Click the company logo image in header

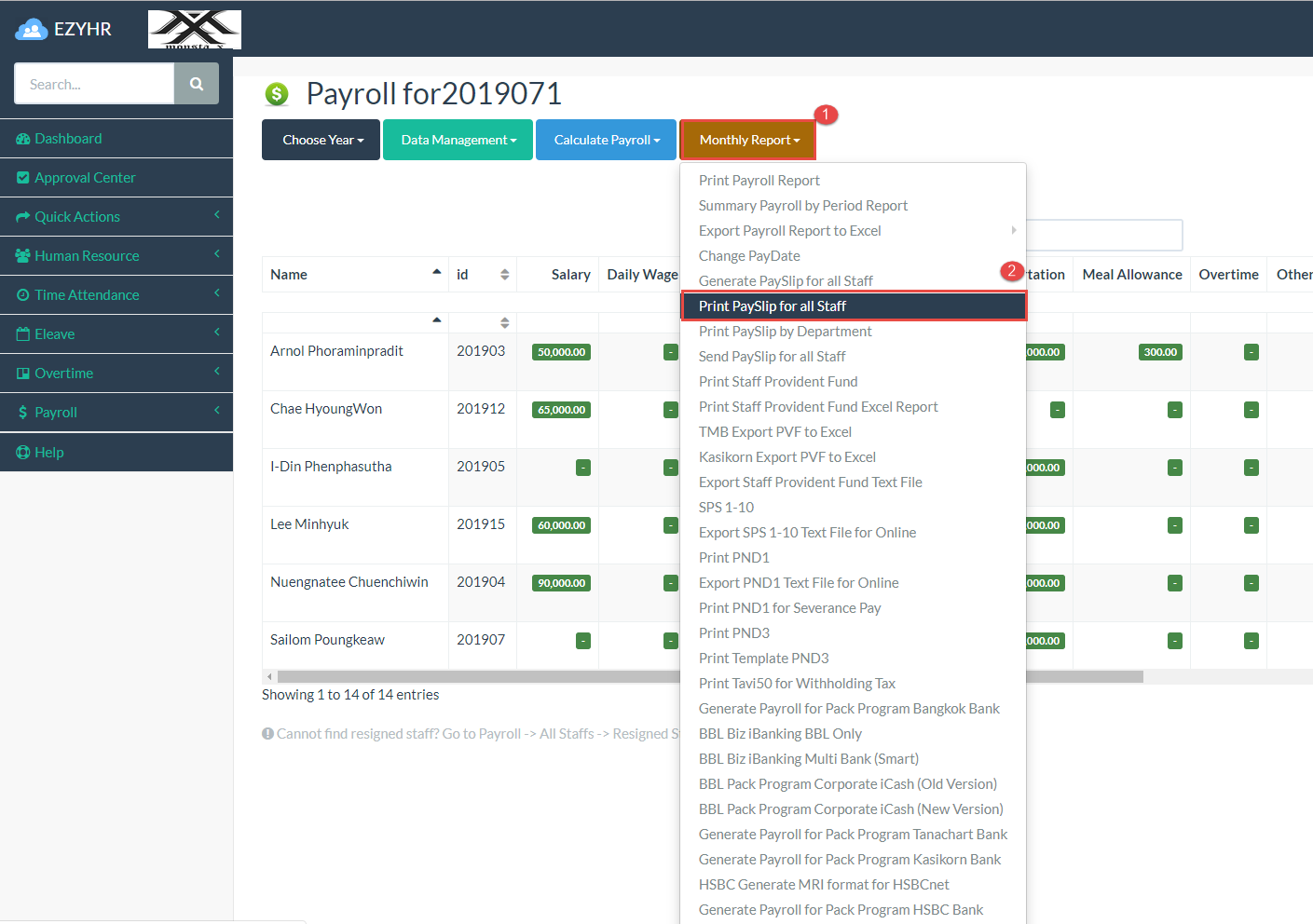tap(194, 30)
